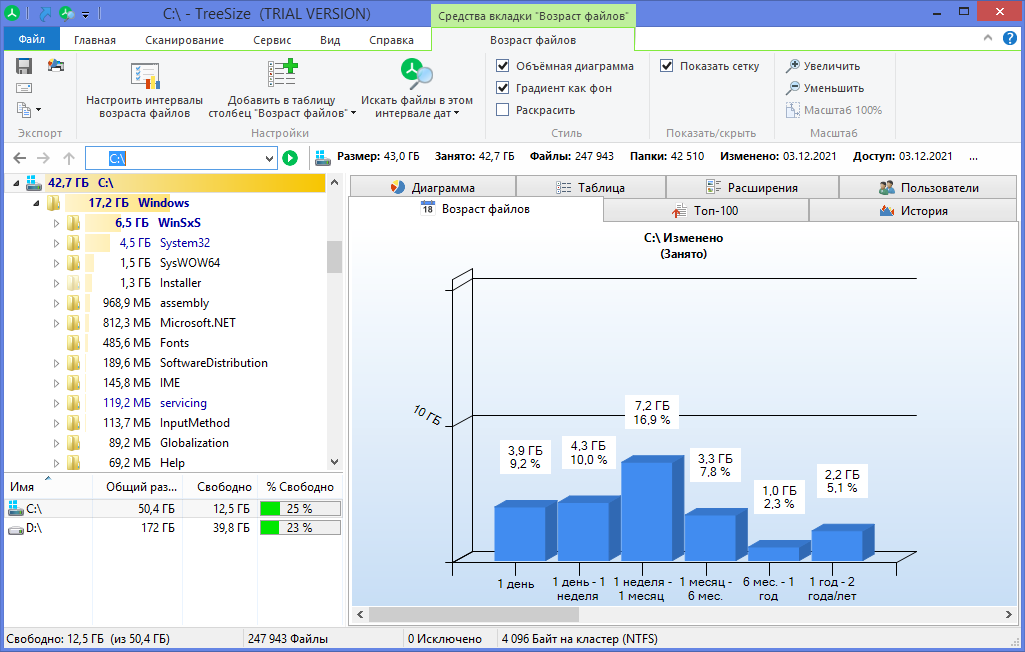Expand the Installer folder
The width and height of the screenshot is (1025, 652).
point(56,283)
